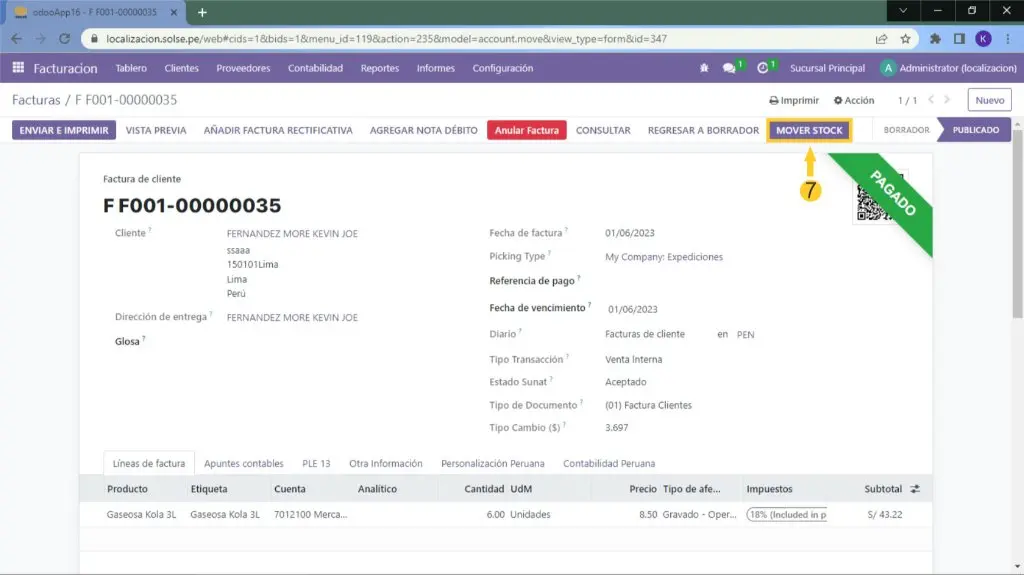
Task: Open the conversations message icon
Action: 730,68
